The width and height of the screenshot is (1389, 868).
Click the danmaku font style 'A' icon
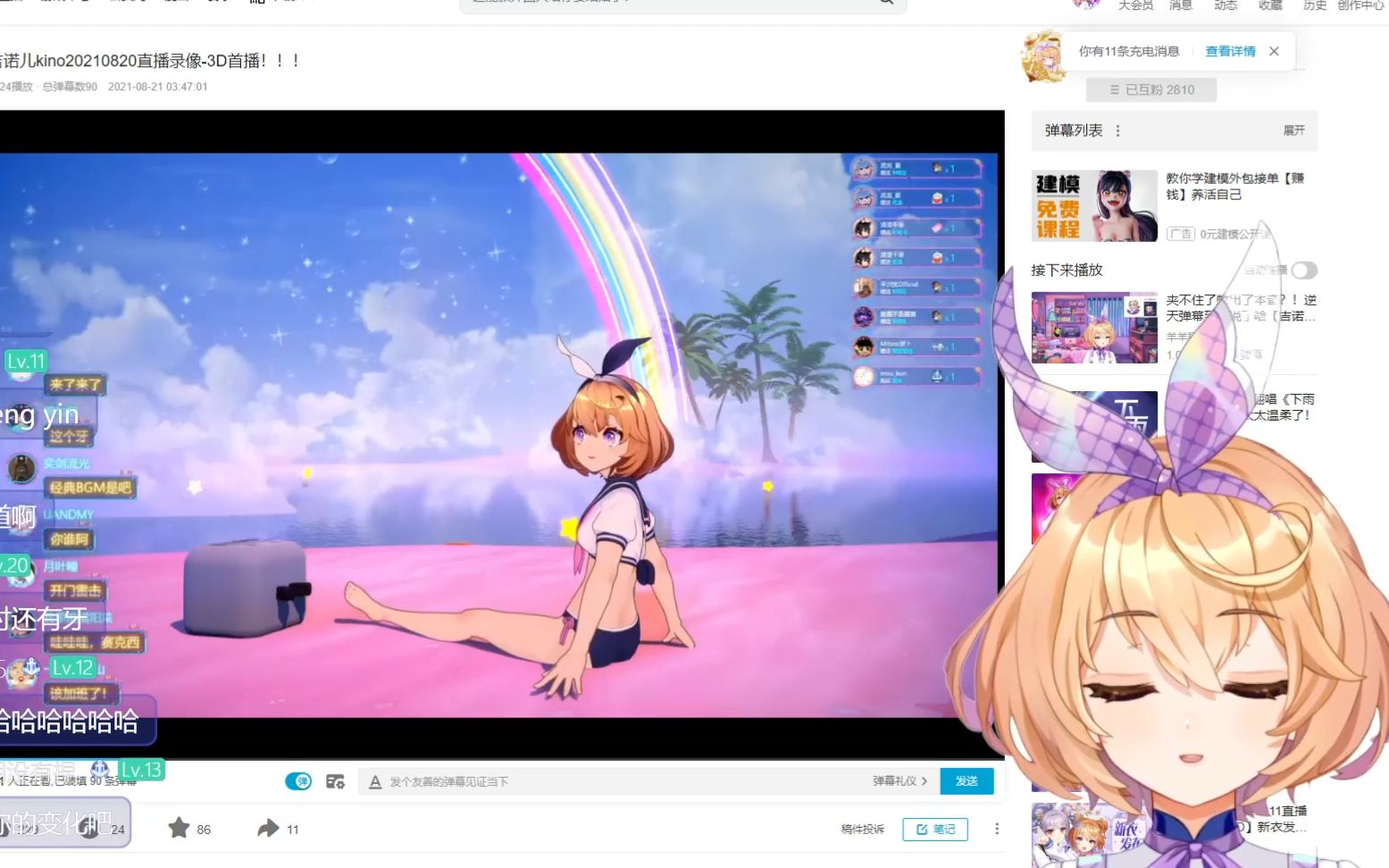[375, 781]
